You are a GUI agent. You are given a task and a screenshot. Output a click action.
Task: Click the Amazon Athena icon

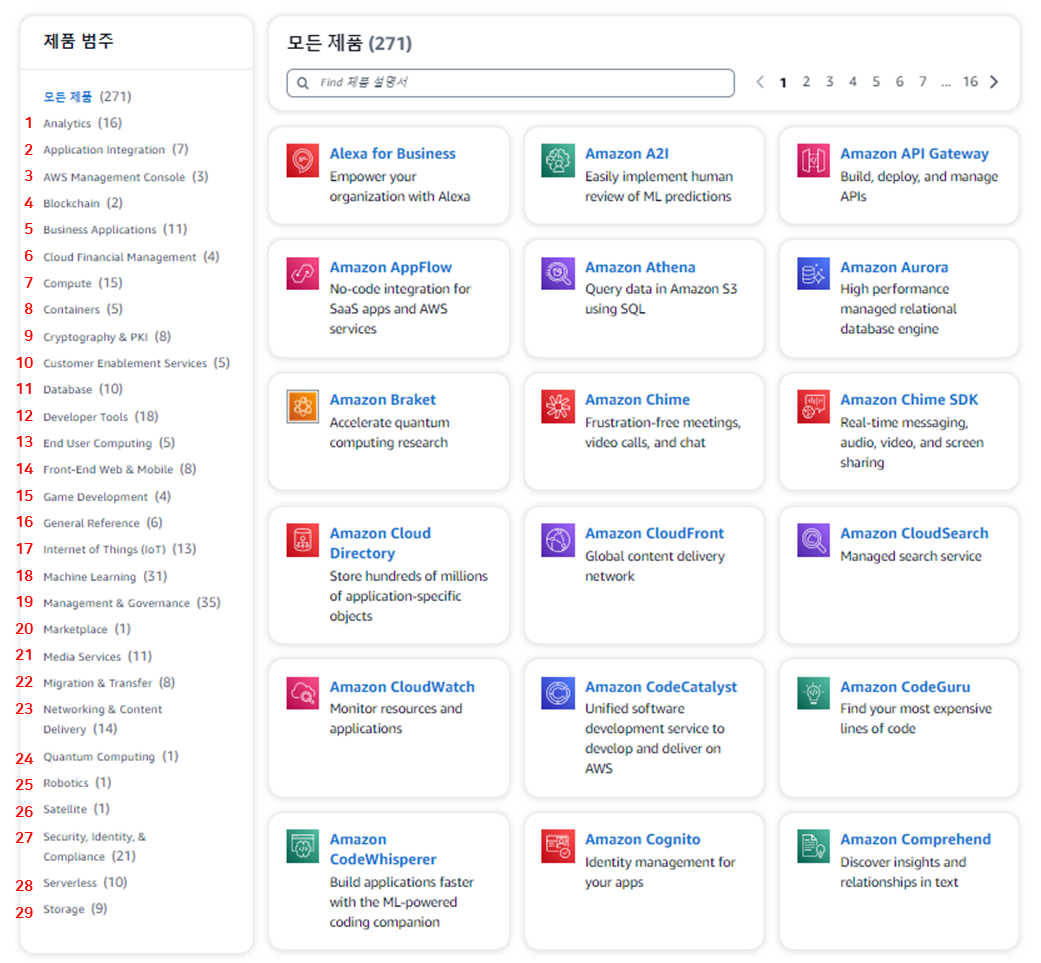(558, 273)
